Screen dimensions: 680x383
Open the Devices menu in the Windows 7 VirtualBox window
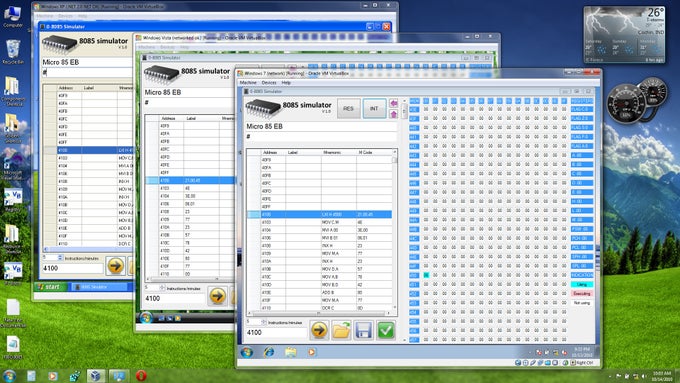coord(269,82)
